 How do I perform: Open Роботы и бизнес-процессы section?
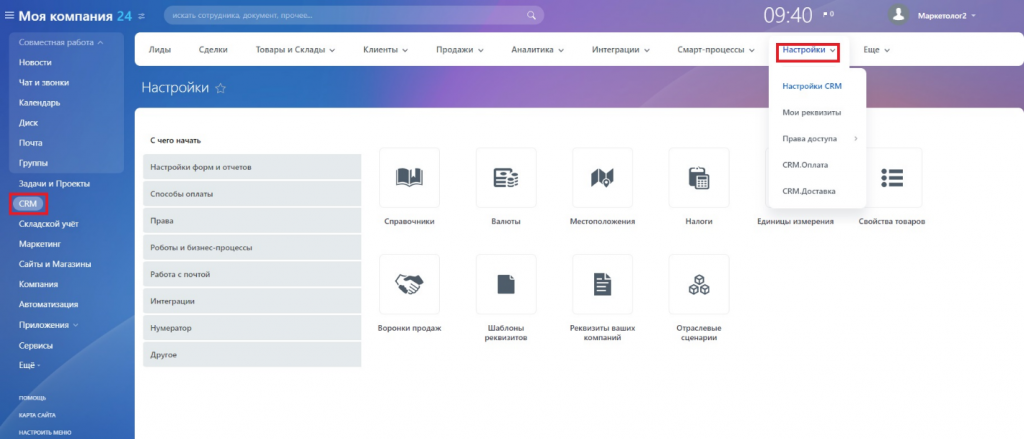tap(251, 247)
